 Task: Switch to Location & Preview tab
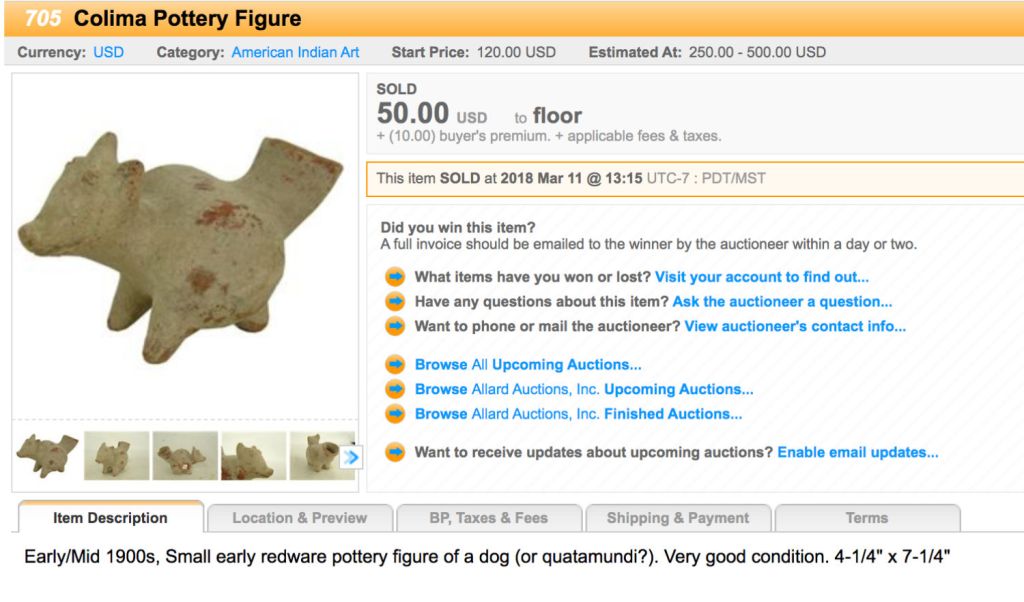point(299,518)
